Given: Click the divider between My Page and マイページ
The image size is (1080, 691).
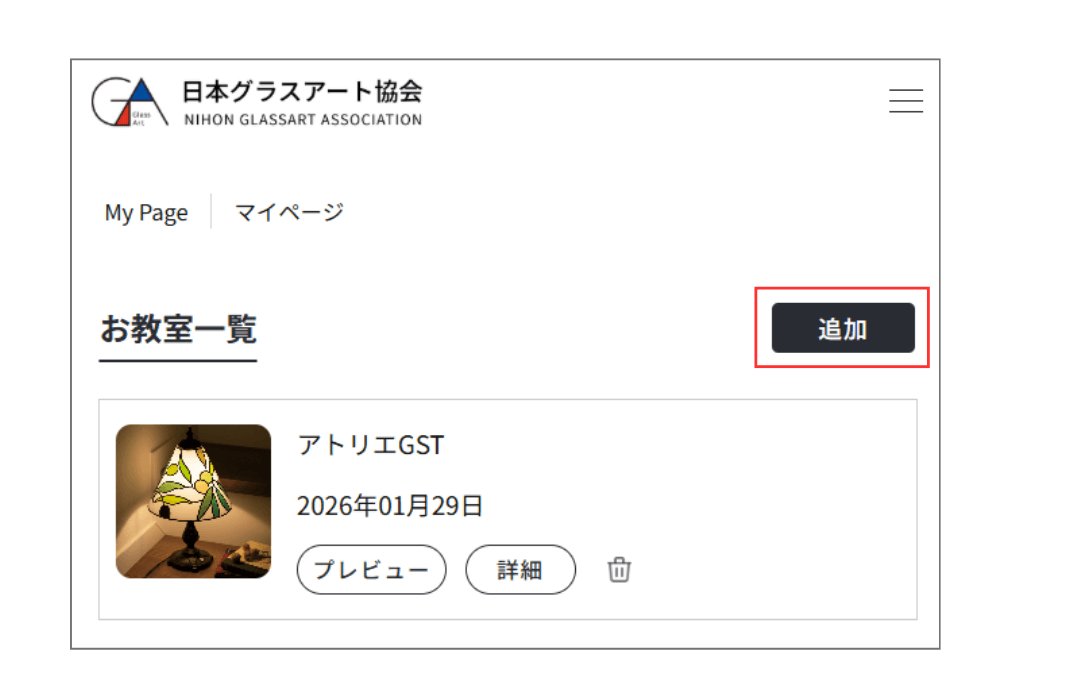Looking at the screenshot, I should point(211,211).
